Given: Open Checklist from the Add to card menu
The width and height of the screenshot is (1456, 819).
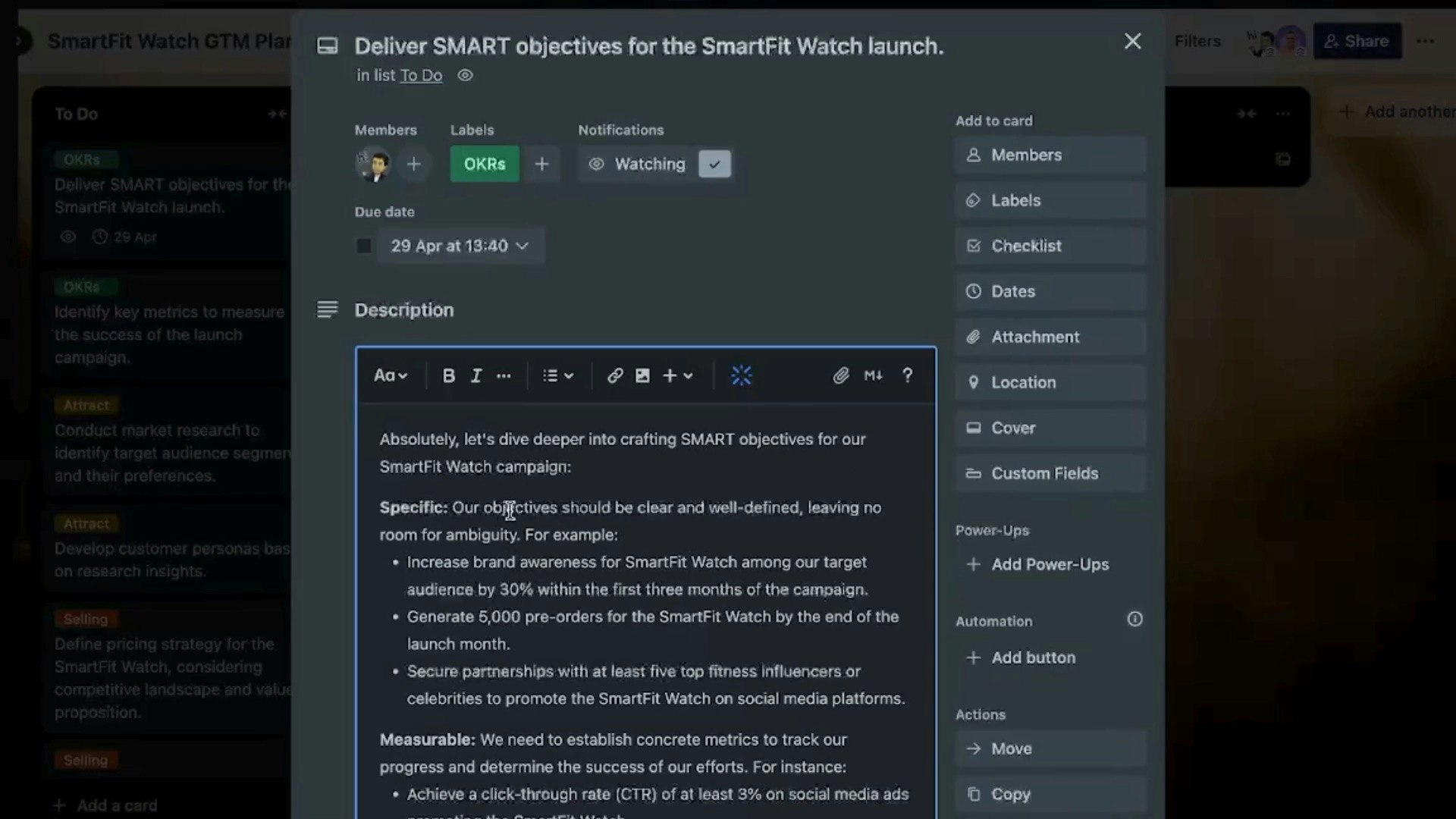Looking at the screenshot, I should 1050,246.
